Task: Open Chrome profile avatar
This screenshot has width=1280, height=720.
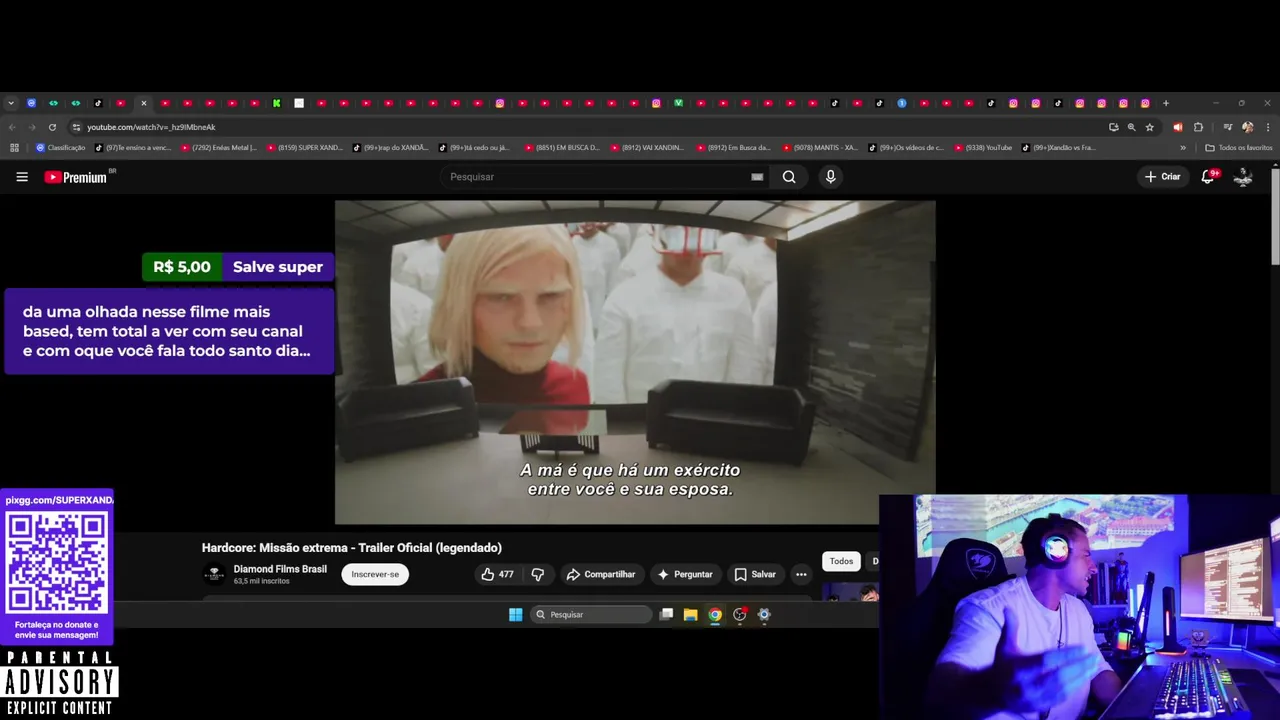Action: pos(1247,127)
